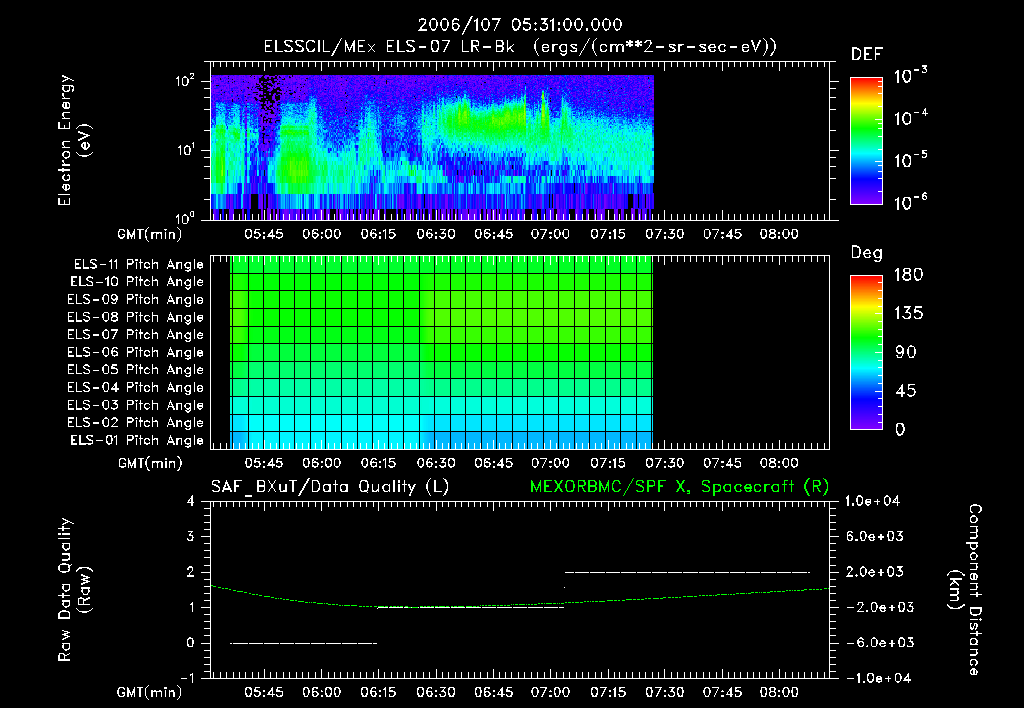Click the ELS-06 Pitch Angle row label
Screen dimensions: 1024x708
click(x=136, y=352)
